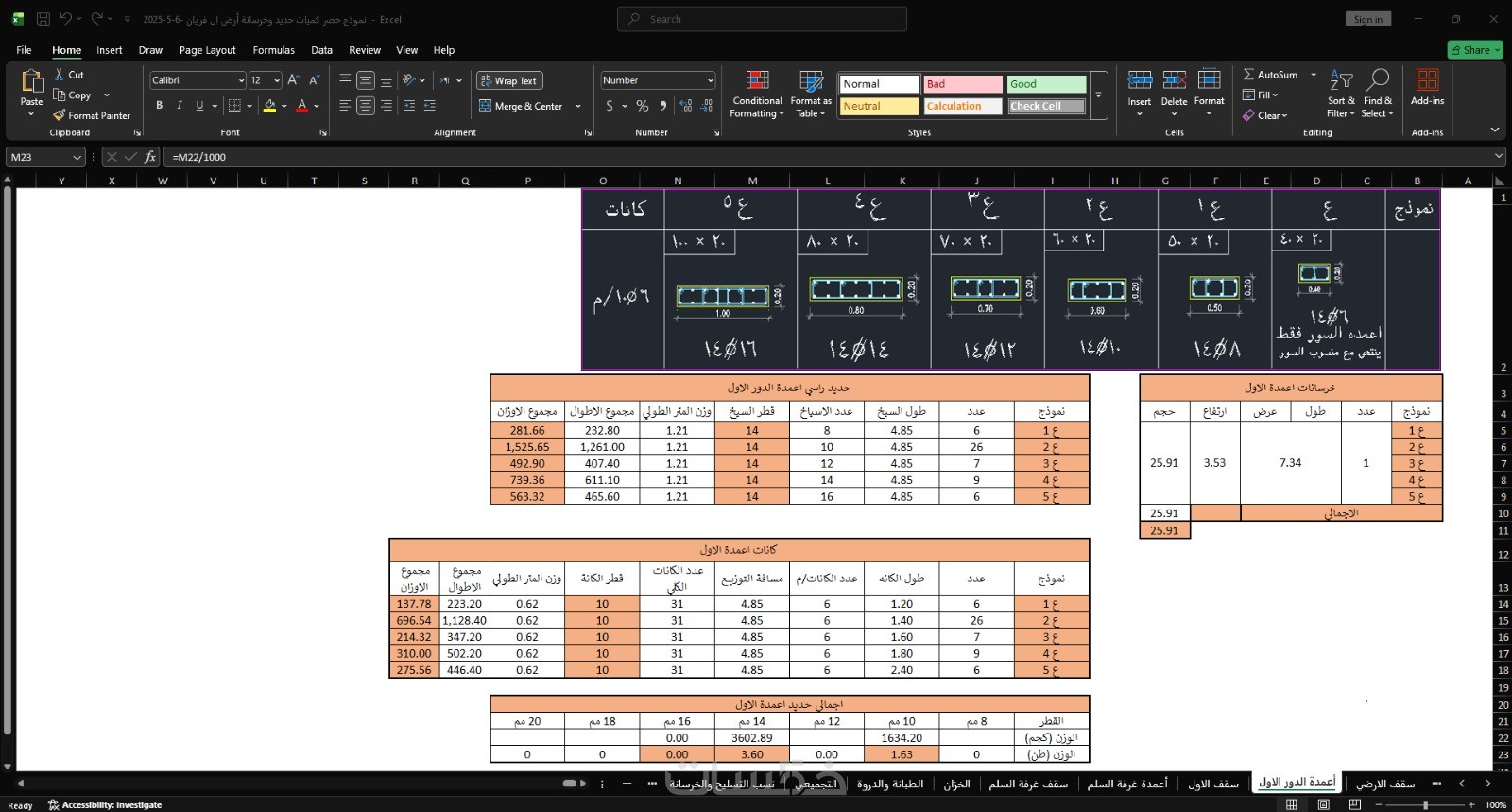The image size is (1512, 812).
Task: Click the Borders icon
Action: tap(234, 106)
